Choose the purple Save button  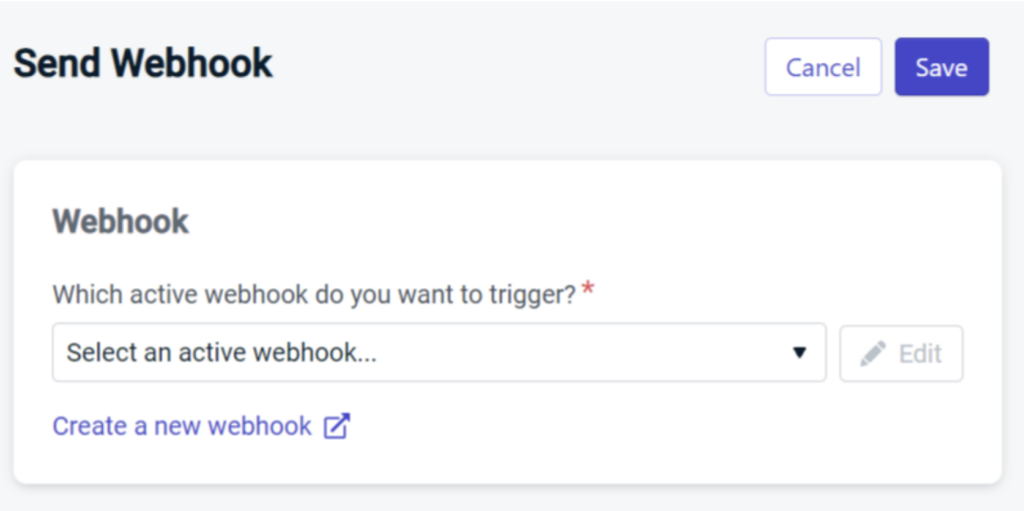(x=942, y=67)
